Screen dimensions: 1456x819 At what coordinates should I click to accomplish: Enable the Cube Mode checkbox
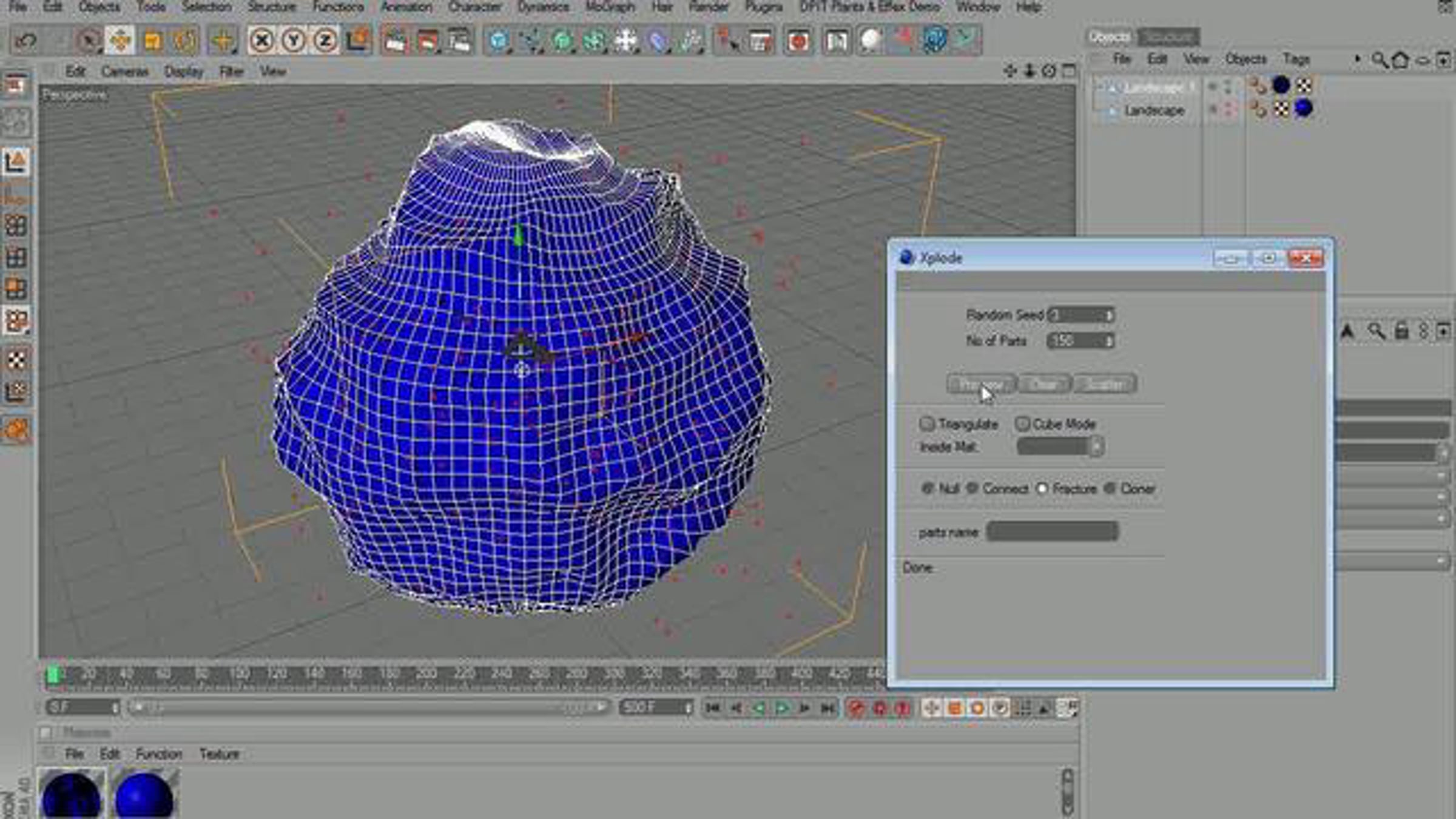1022,423
